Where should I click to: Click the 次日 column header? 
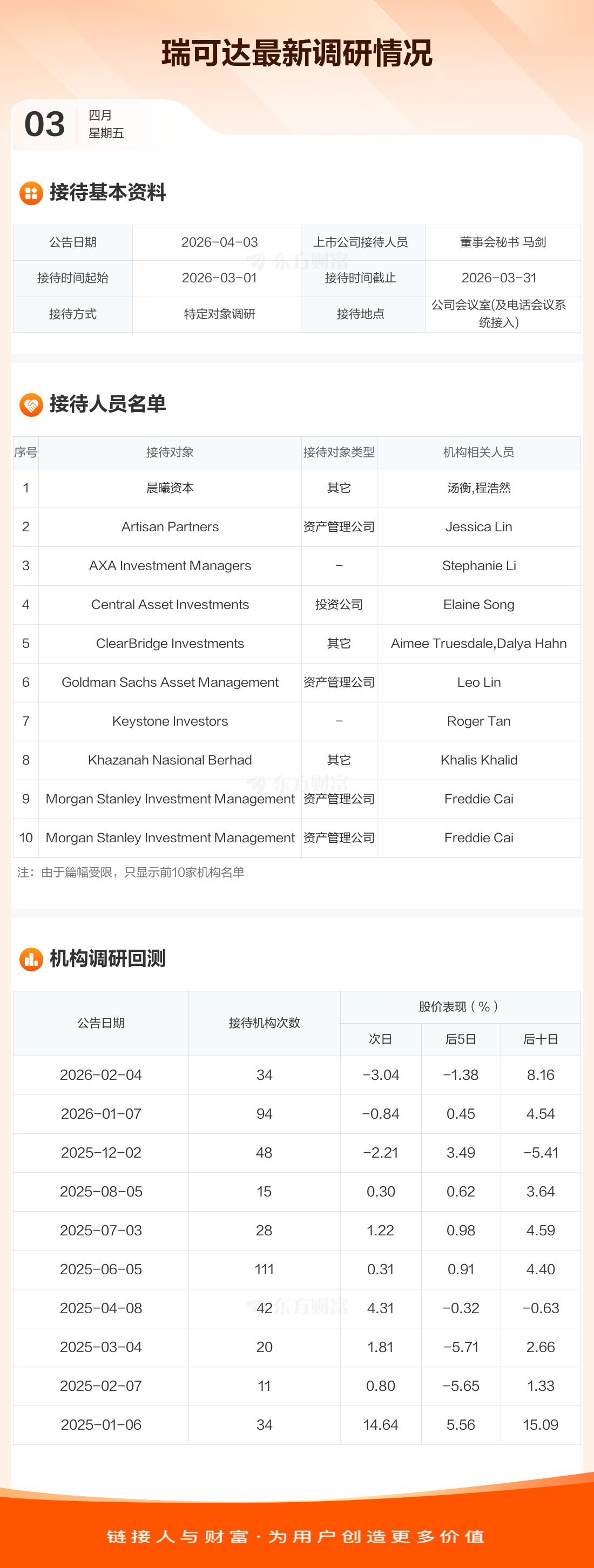click(x=380, y=1039)
